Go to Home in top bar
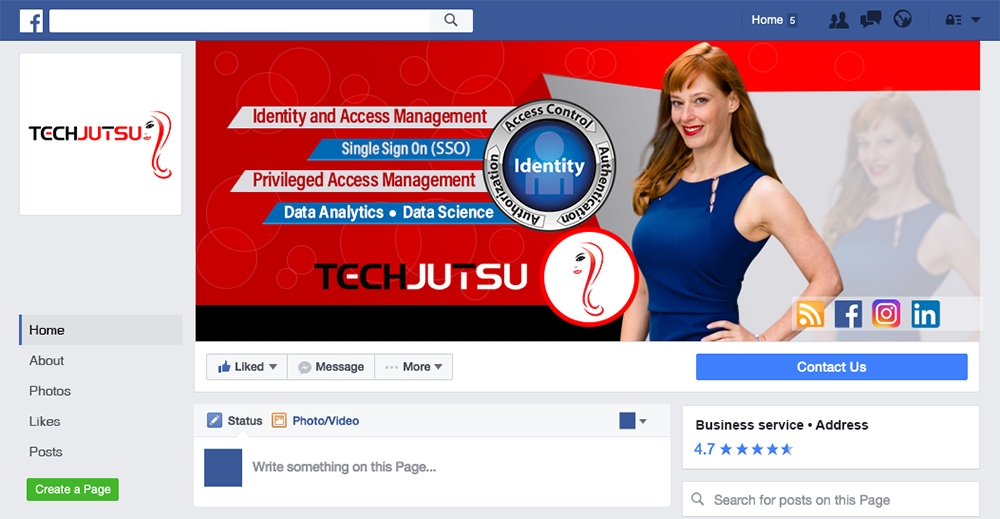The width and height of the screenshot is (1000, 519). pyautogui.click(x=767, y=20)
